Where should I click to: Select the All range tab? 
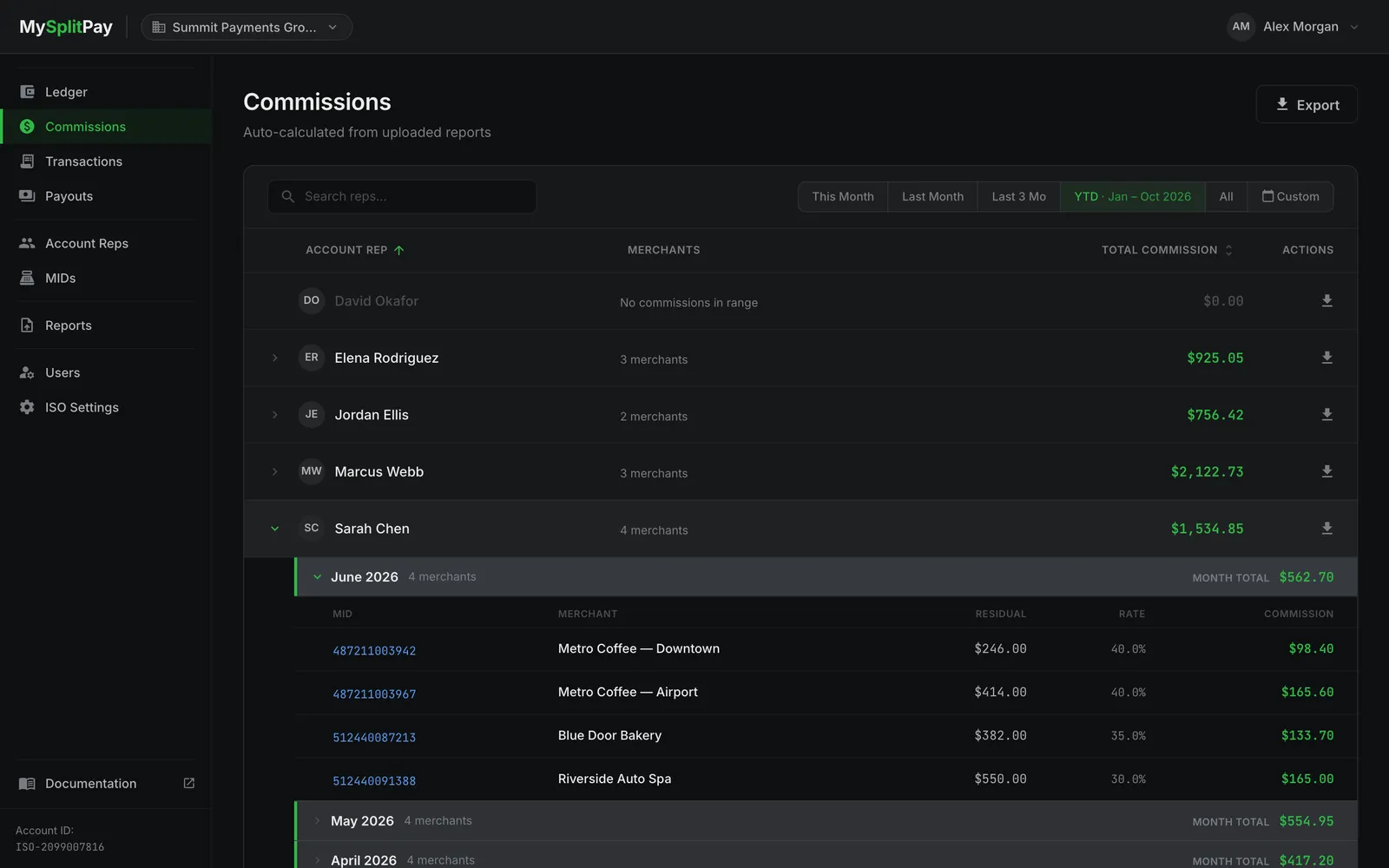pyautogui.click(x=1226, y=197)
